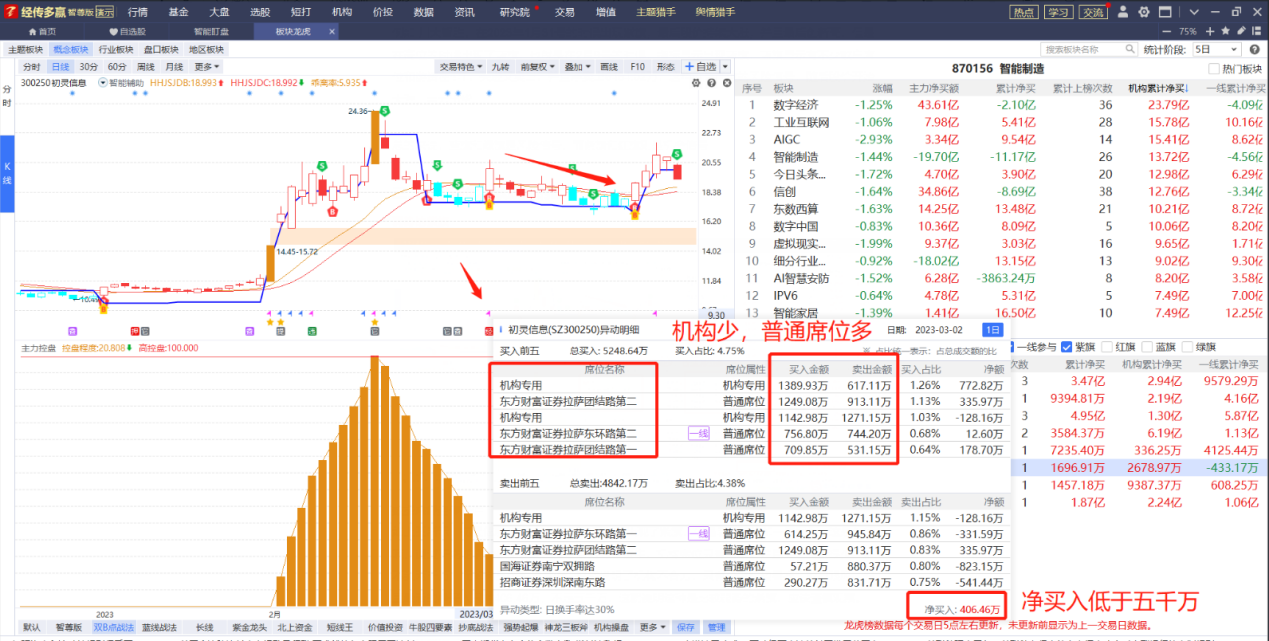Toggle the 智能辅助 circle arrow icon
The image size is (1269, 641).
click(x=103, y=83)
